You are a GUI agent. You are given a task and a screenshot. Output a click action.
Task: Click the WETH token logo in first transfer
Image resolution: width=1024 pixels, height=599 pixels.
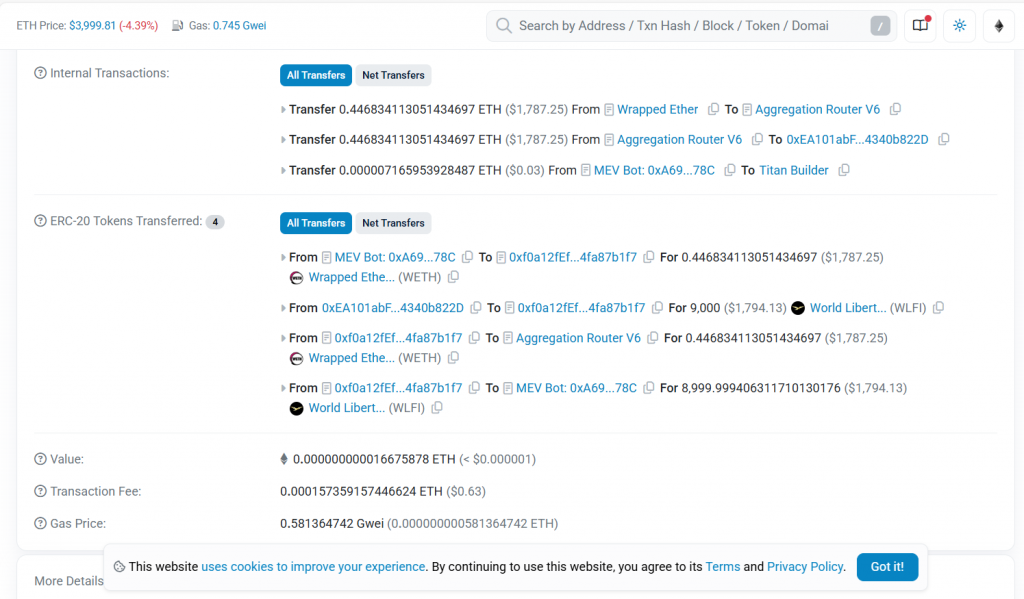296,278
